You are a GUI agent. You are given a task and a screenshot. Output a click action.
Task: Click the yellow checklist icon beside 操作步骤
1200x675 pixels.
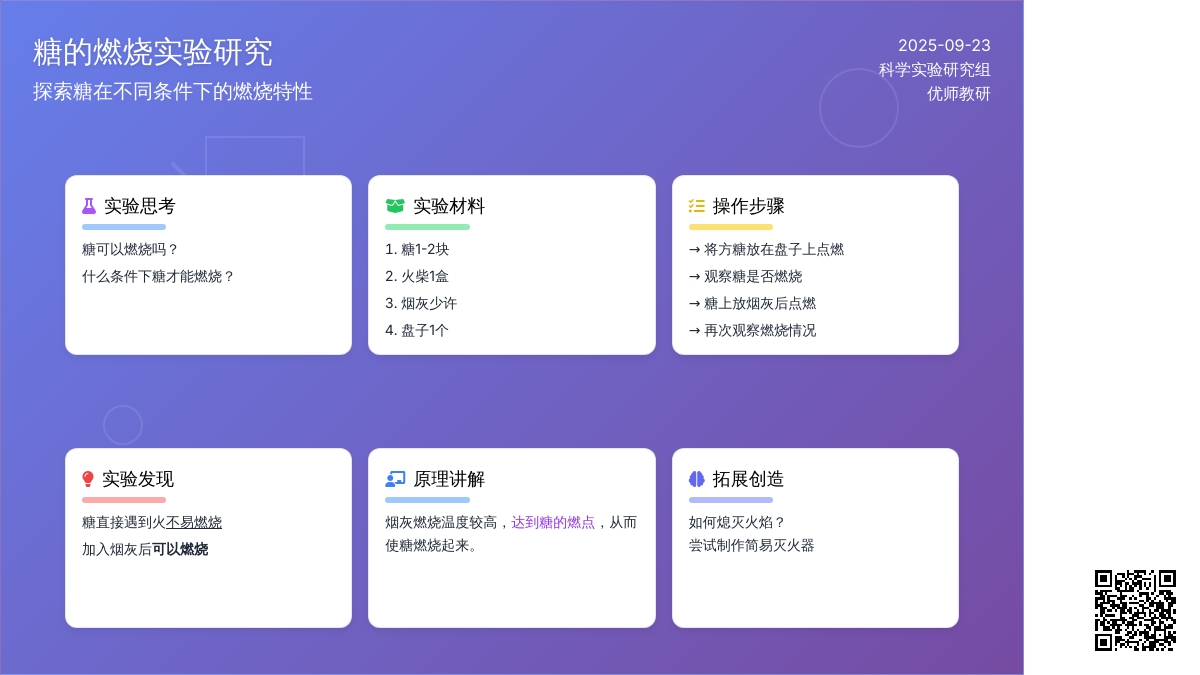point(697,206)
